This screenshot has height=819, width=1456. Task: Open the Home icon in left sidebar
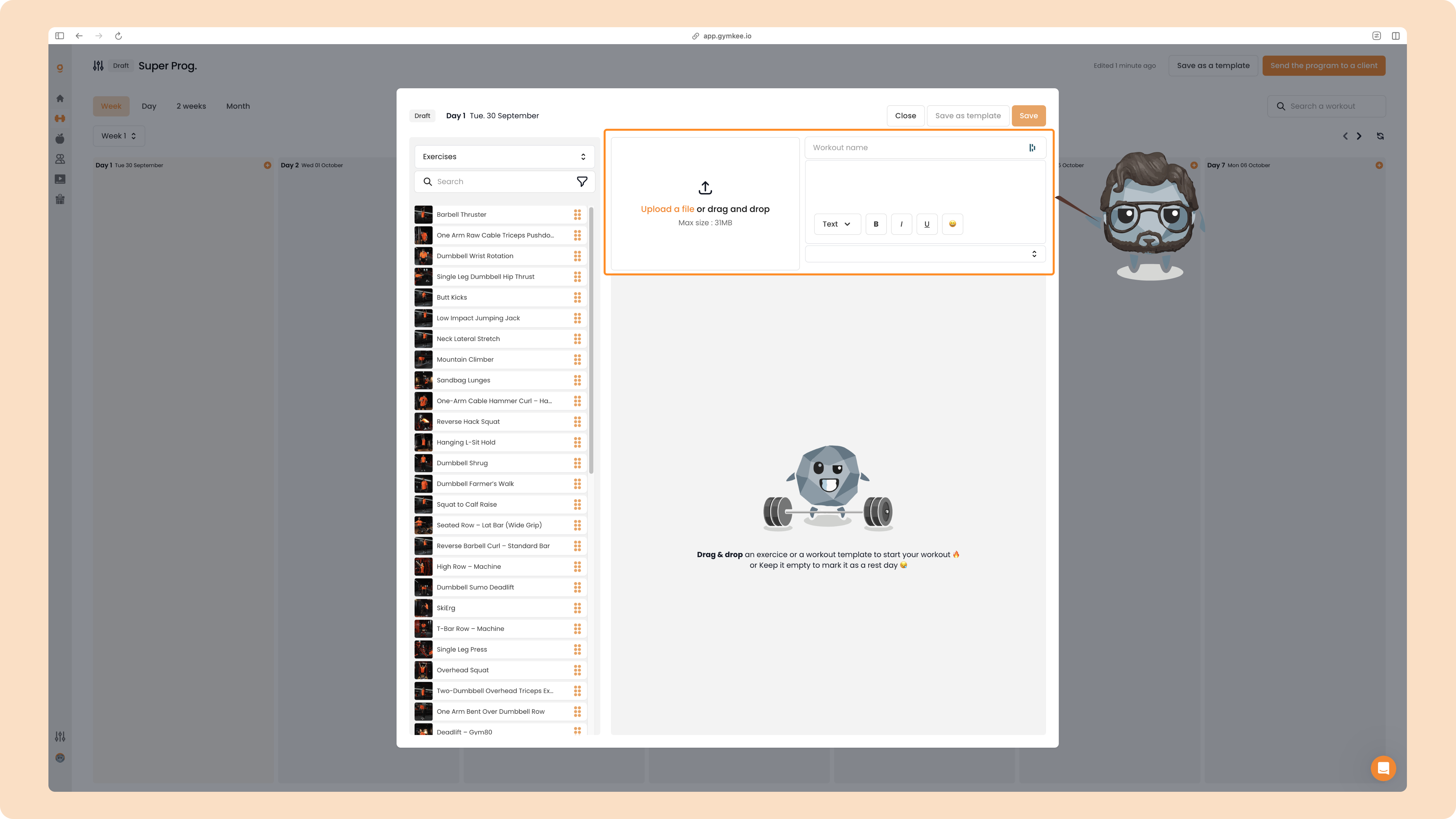(x=60, y=99)
